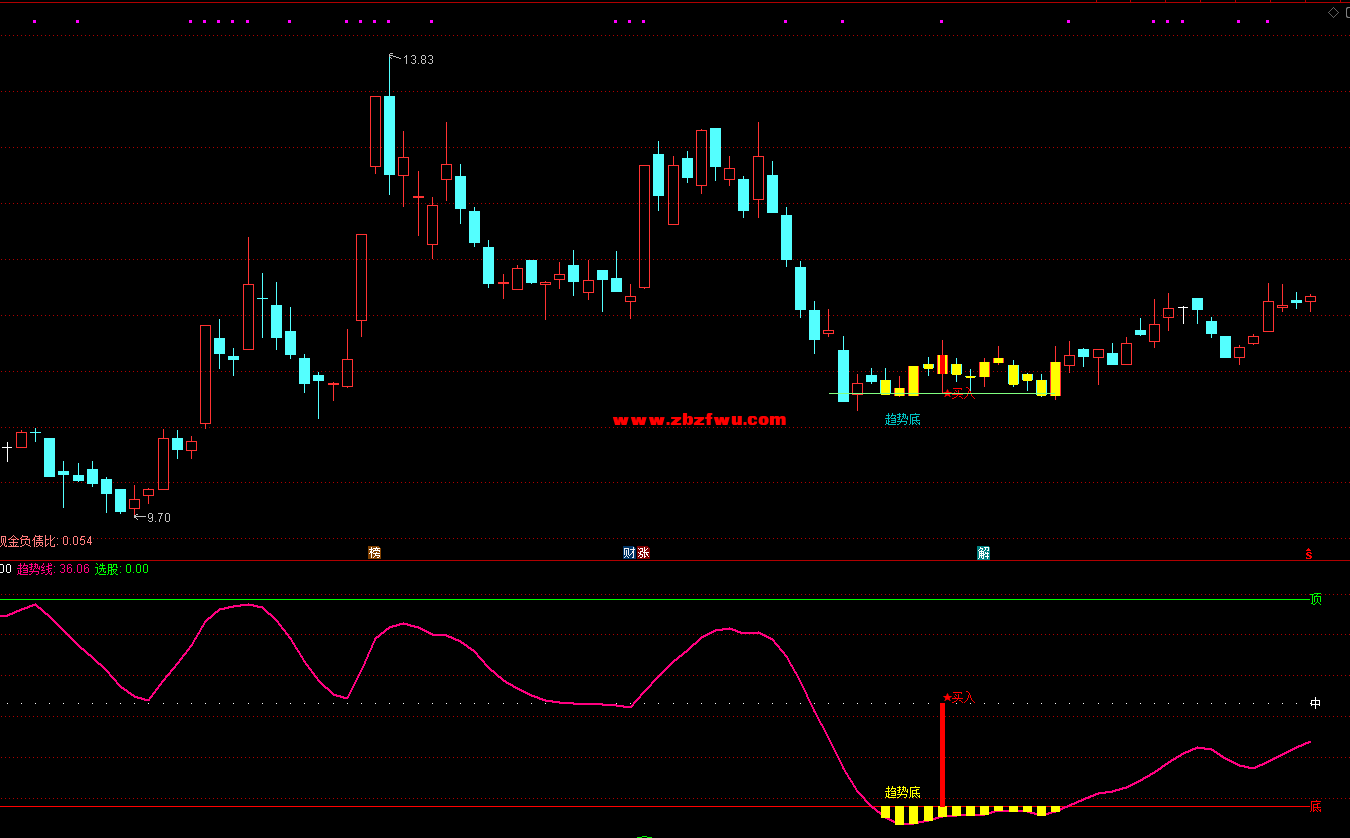Image resolution: width=1350 pixels, height=838 pixels.
Task: Click the 13.83 high price label
Action: [x=418, y=60]
